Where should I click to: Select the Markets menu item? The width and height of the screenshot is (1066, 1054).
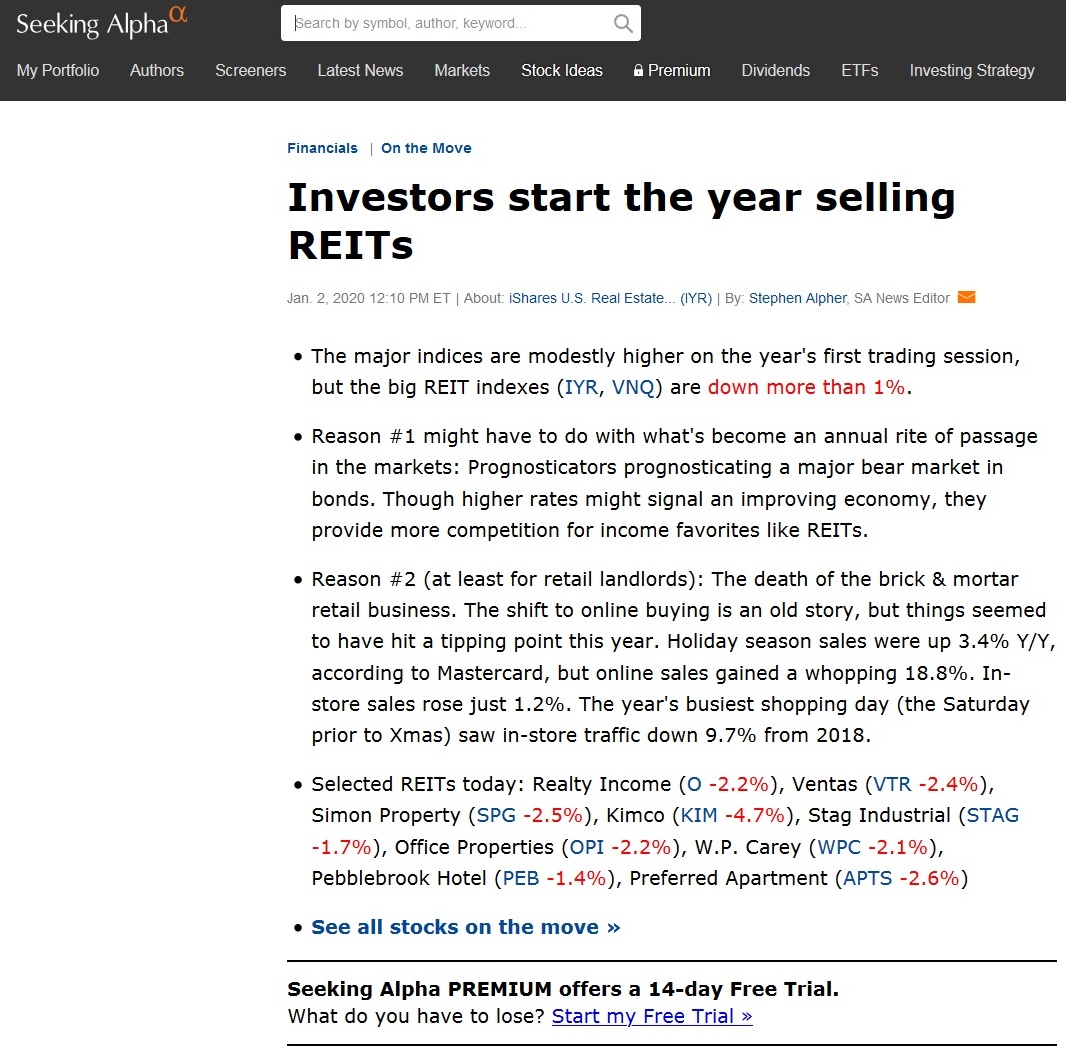[462, 71]
